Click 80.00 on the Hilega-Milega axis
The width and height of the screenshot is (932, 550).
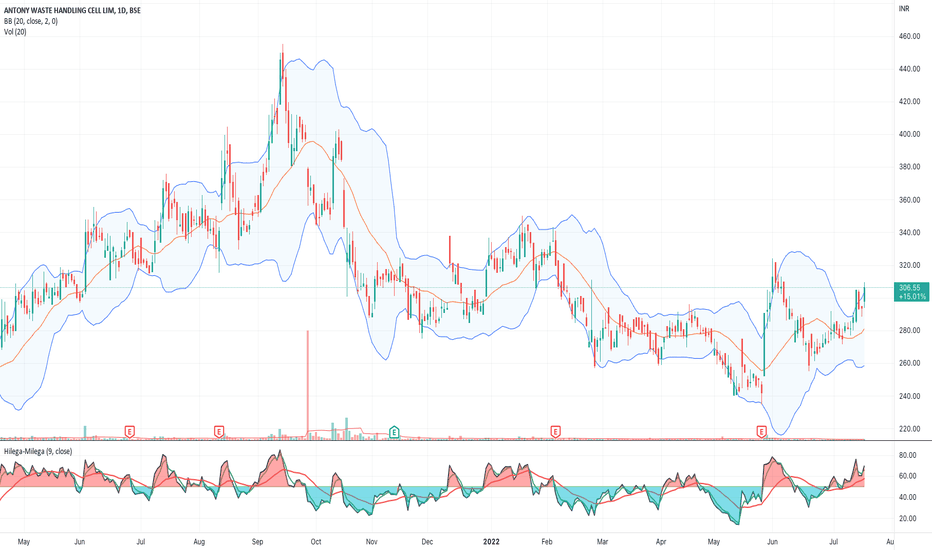[908, 455]
